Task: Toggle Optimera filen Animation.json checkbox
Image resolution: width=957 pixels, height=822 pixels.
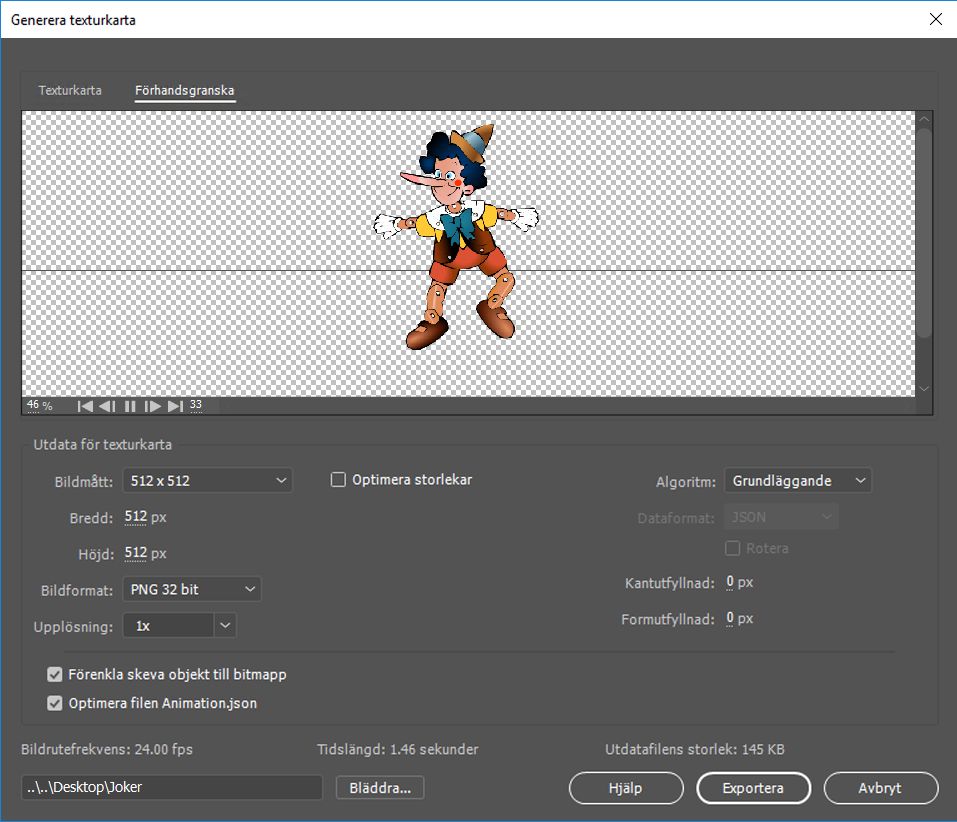Action: point(55,703)
